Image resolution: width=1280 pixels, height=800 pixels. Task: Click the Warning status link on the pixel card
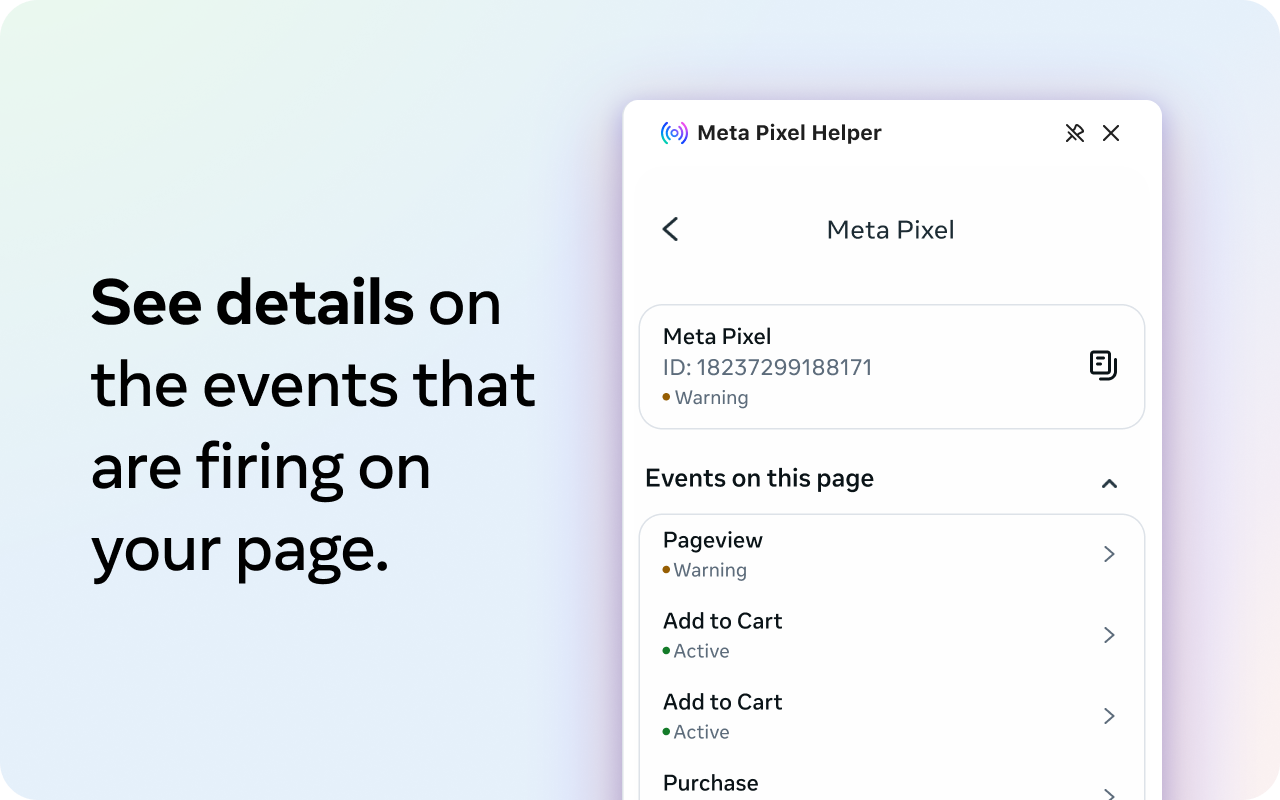point(711,397)
